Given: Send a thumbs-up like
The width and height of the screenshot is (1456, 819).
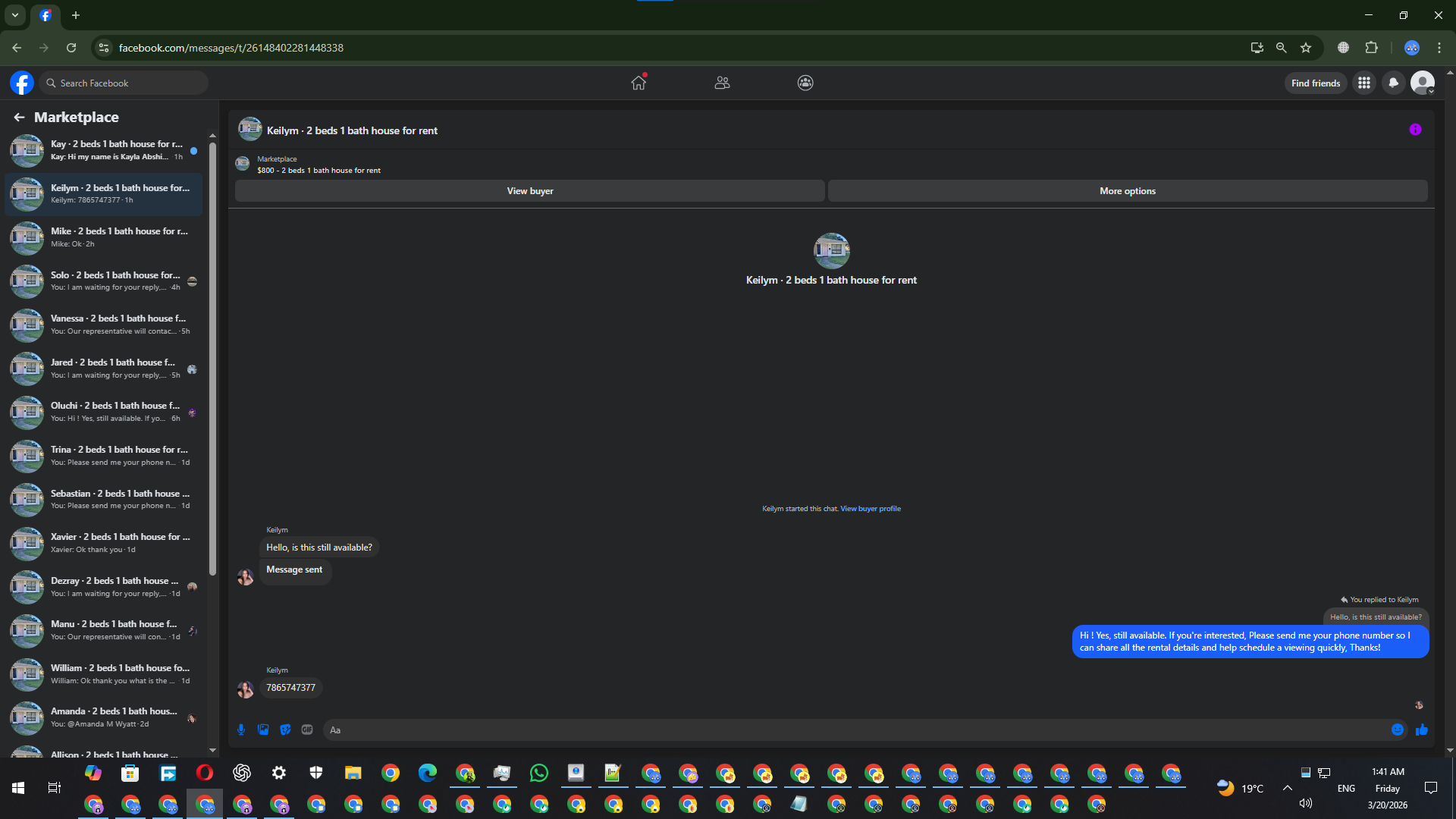Looking at the screenshot, I should point(1422,730).
